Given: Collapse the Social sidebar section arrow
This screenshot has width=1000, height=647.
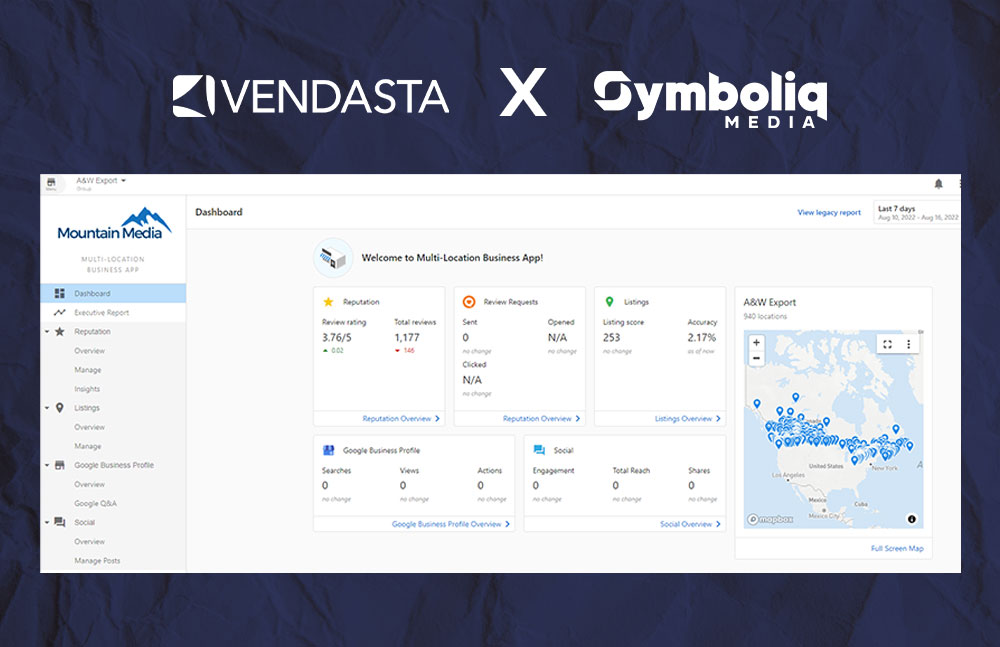Looking at the screenshot, I should (47, 522).
